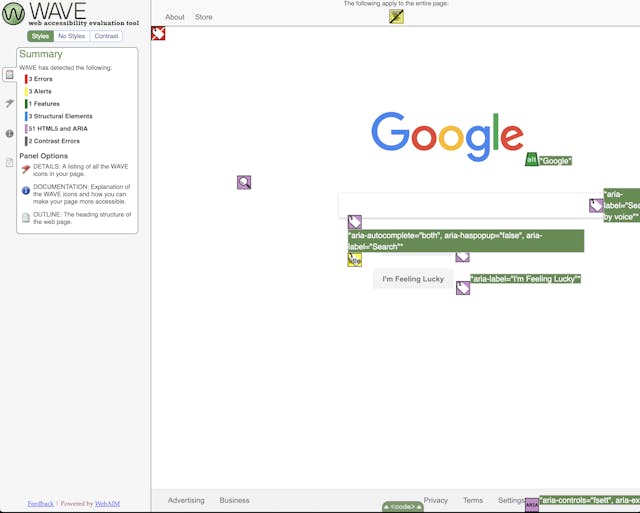Screen dimensions: 640x513
Task: Open the Details flag tab in sidebar strip
Action: pos(9,103)
